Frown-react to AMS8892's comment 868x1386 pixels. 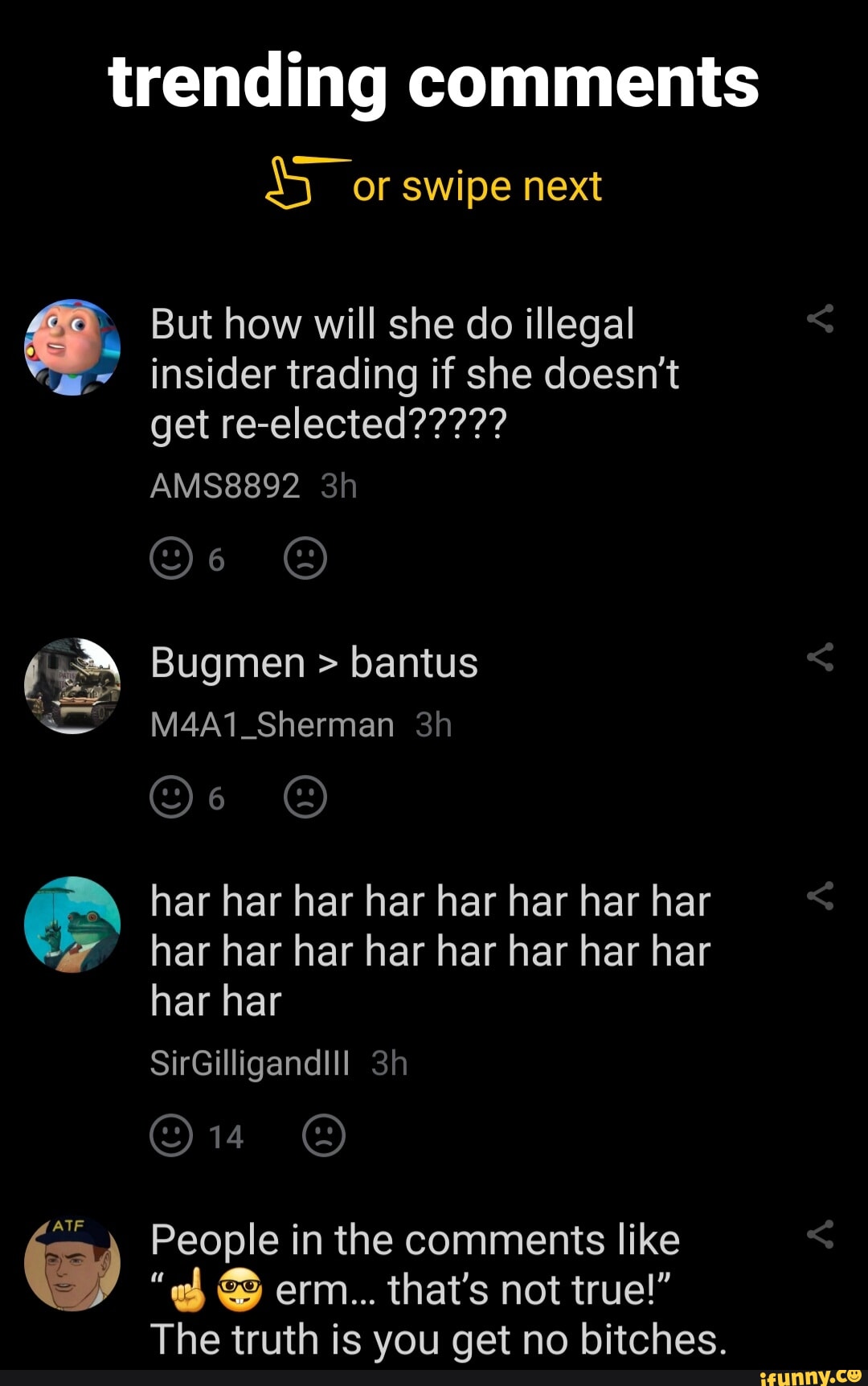coord(305,558)
